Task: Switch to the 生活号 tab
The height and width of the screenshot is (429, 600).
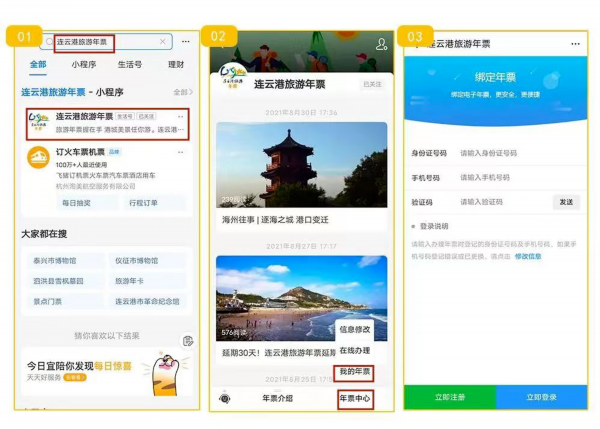Action: (x=130, y=64)
